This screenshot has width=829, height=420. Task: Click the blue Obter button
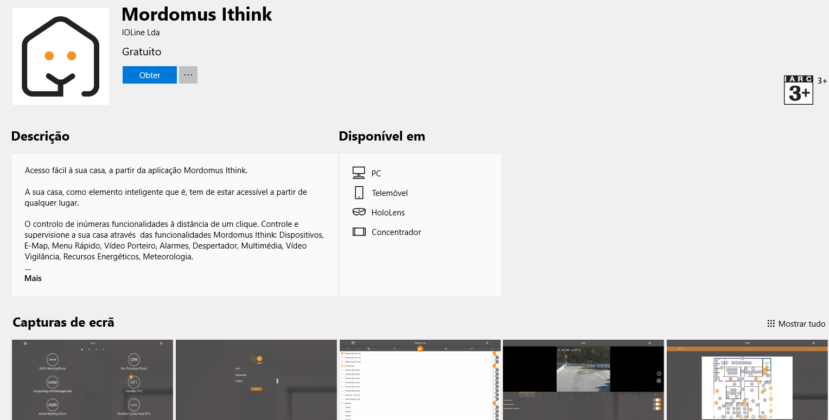(x=150, y=75)
